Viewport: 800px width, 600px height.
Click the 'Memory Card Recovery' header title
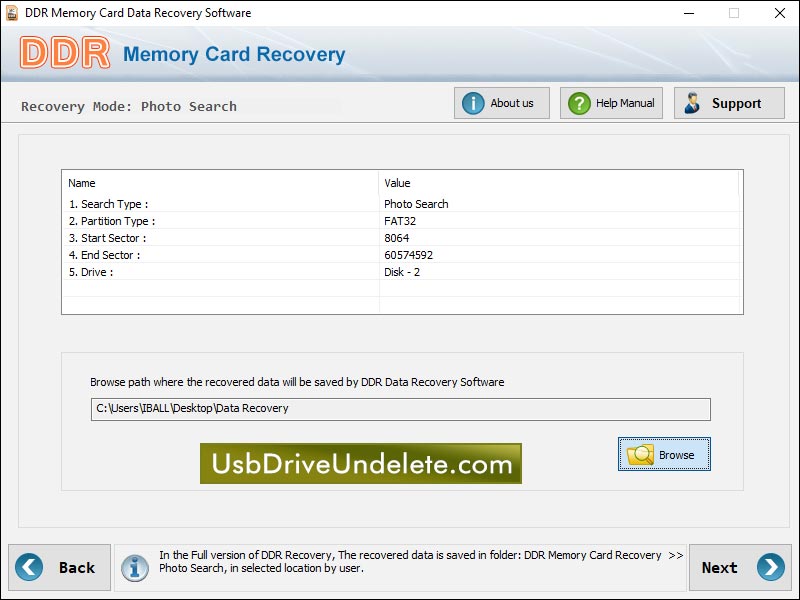pyautogui.click(x=234, y=54)
